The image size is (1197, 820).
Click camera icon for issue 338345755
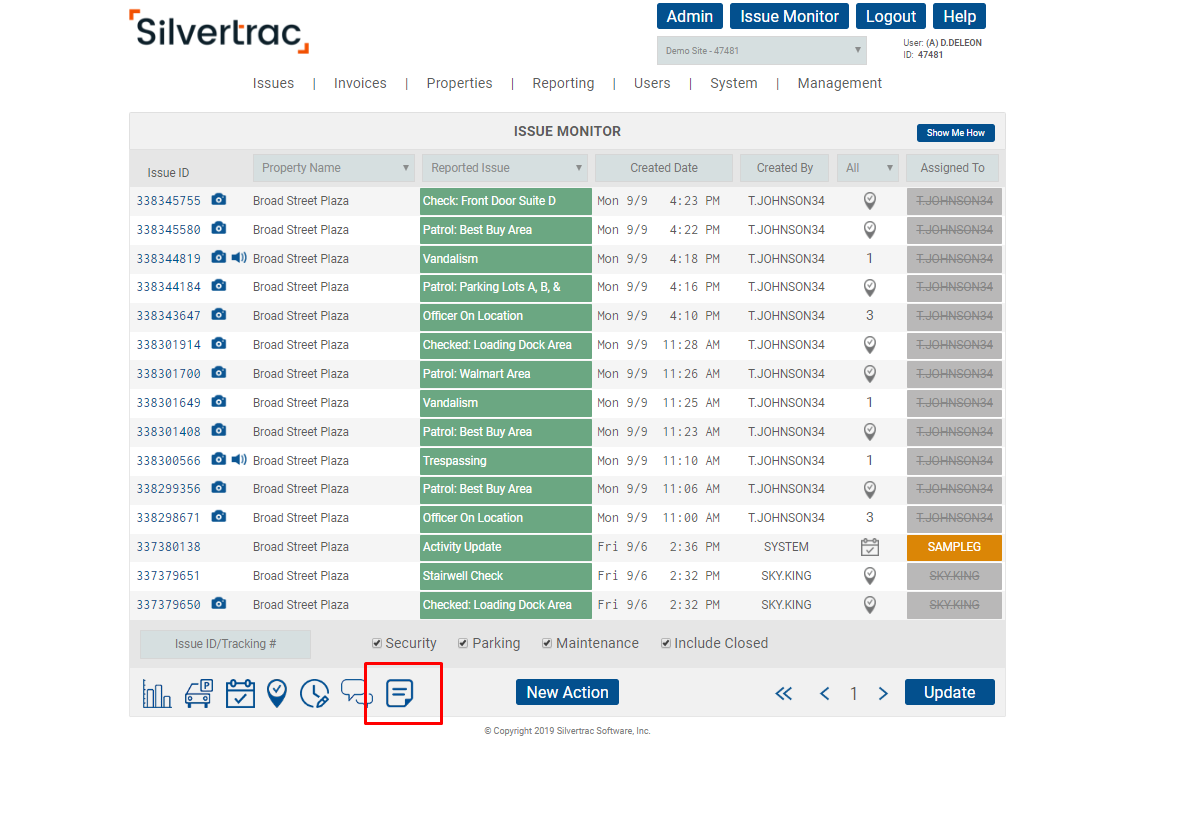(219, 200)
